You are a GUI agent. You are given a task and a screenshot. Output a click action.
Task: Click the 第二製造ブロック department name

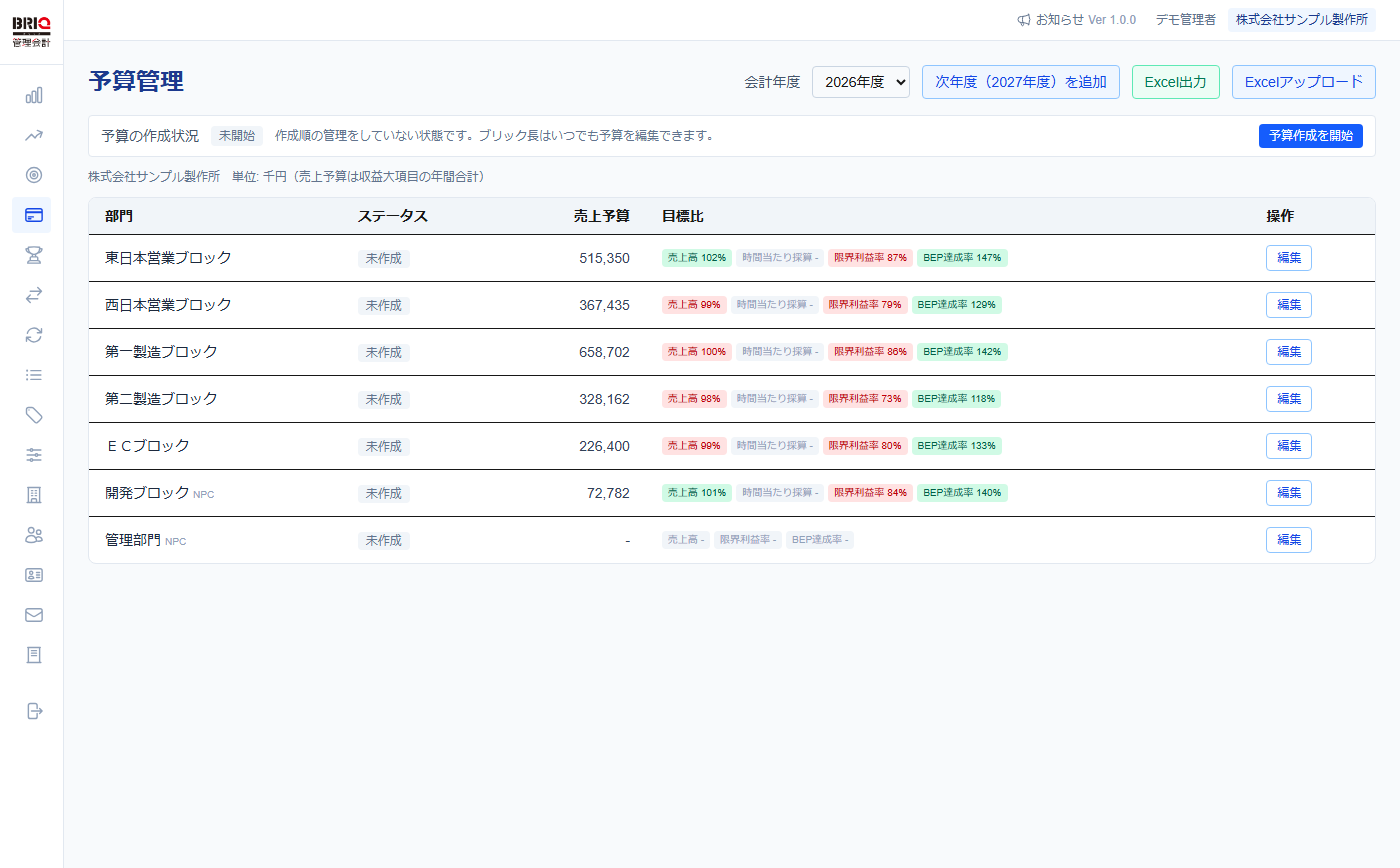(x=161, y=399)
